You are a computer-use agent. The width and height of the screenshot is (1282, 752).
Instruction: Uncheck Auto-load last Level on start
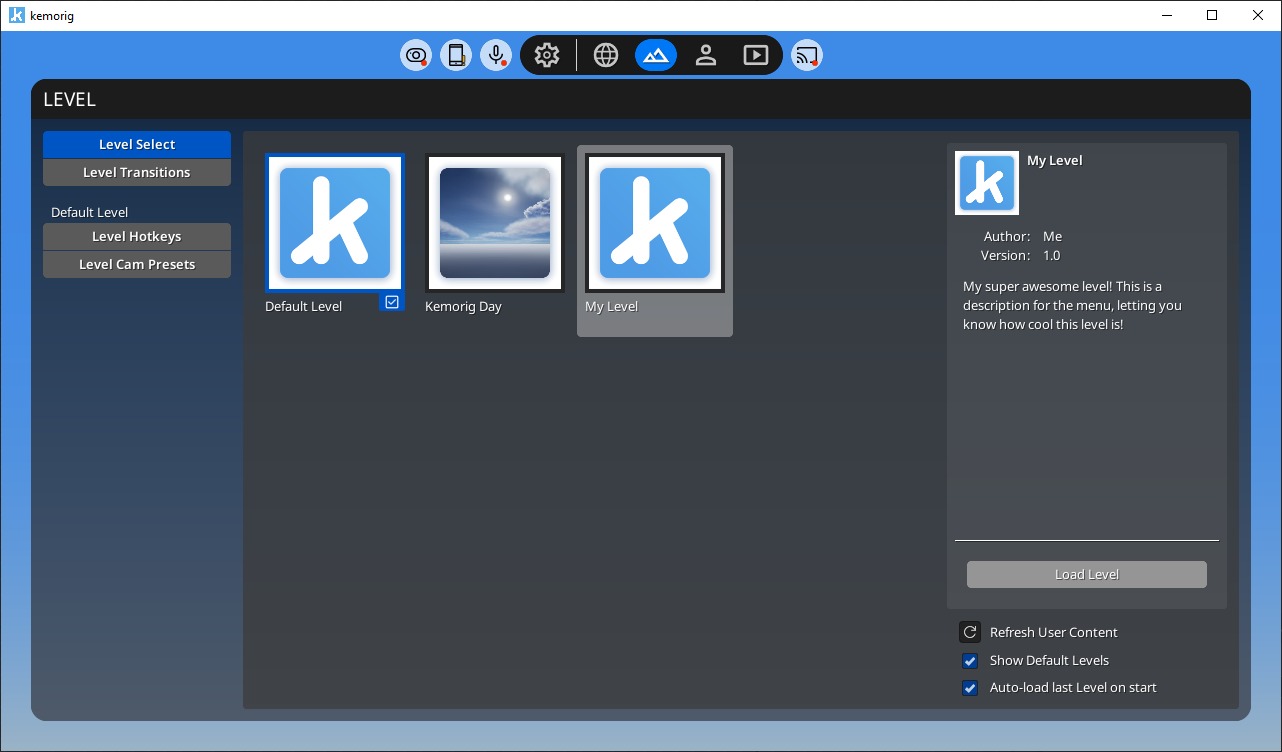(970, 688)
